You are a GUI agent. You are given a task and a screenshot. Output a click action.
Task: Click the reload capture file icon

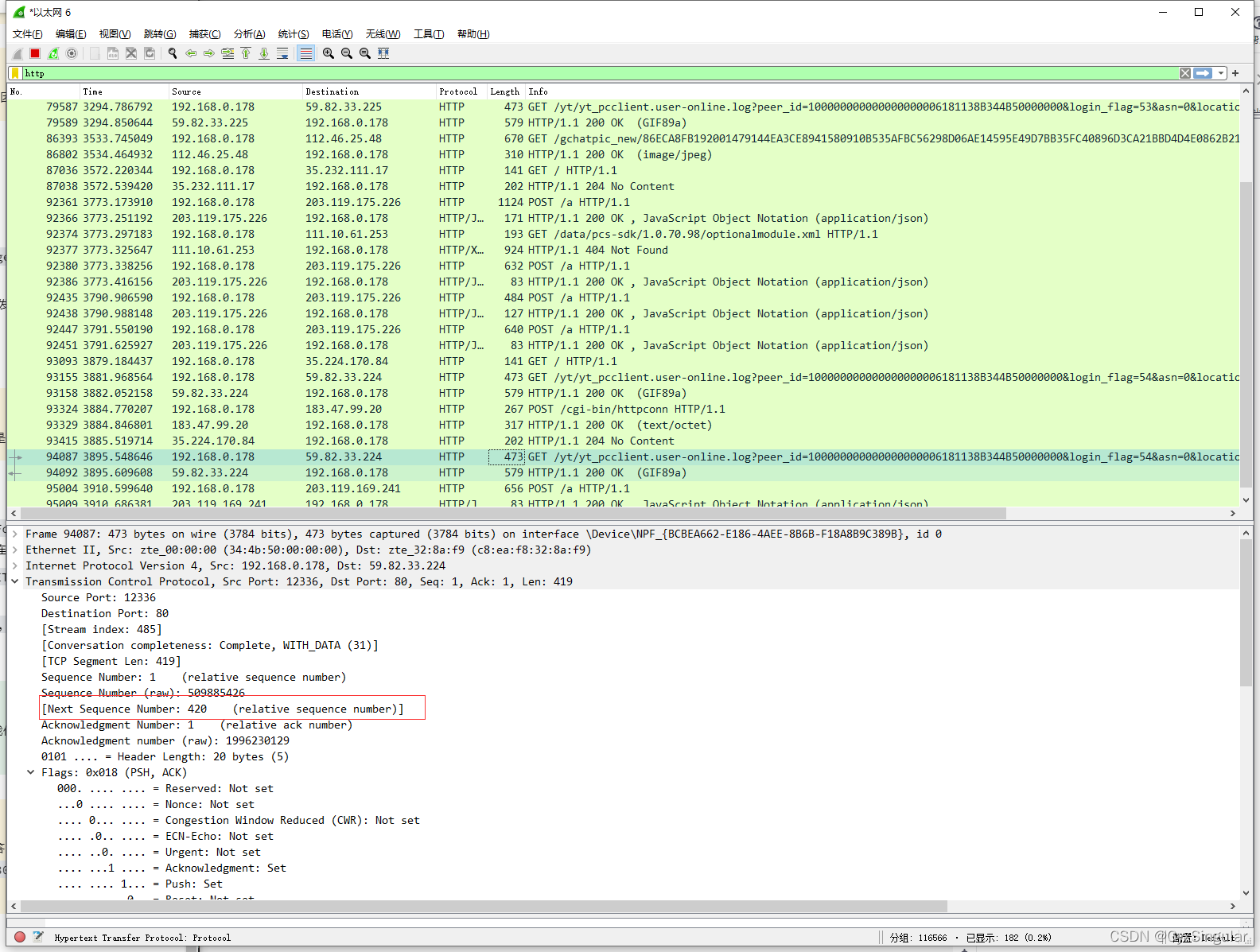(x=150, y=53)
